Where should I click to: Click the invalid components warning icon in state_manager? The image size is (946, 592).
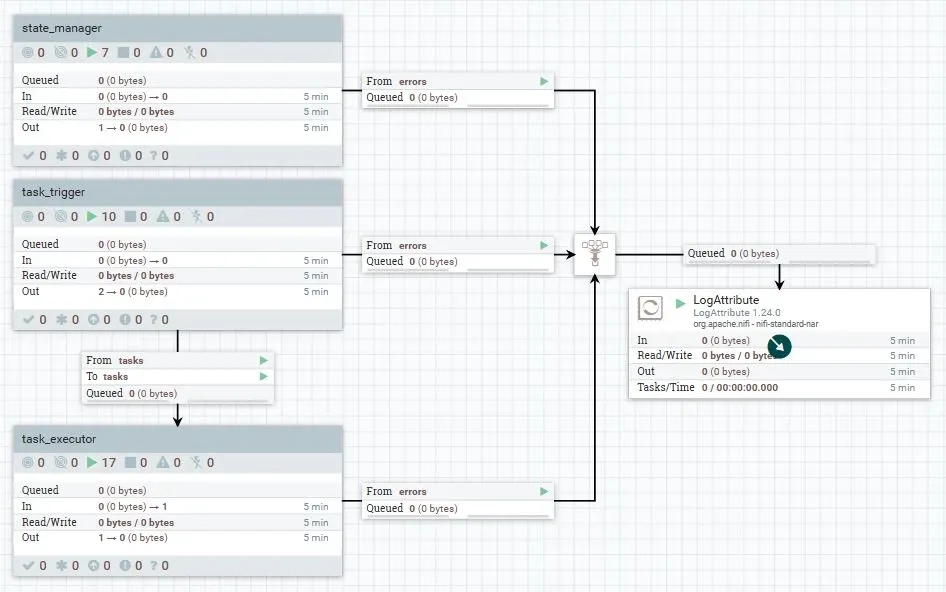[x=156, y=53]
